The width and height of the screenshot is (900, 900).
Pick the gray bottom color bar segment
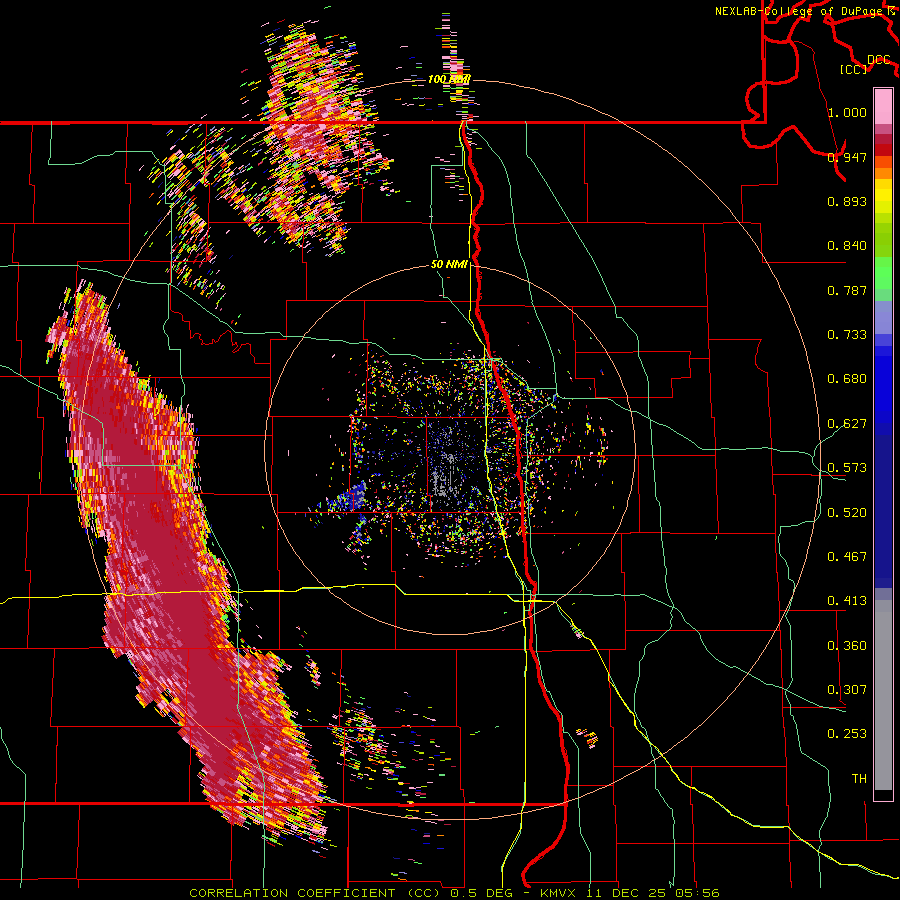pyautogui.click(x=883, y=695)
